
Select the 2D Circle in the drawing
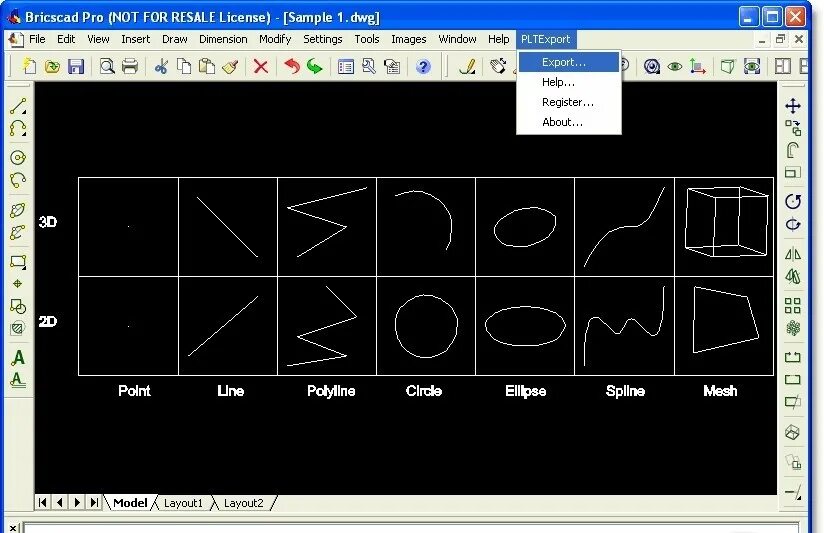click(426, 326)
